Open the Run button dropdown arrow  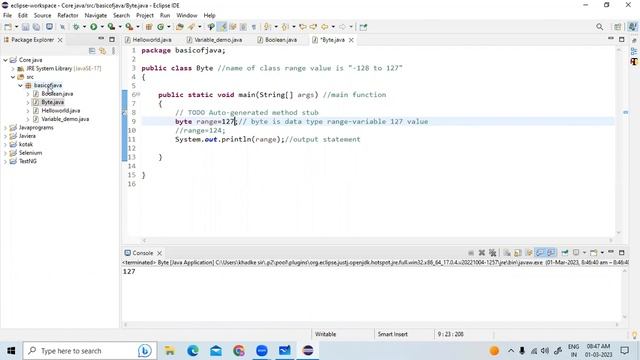(x=102, y=27)
